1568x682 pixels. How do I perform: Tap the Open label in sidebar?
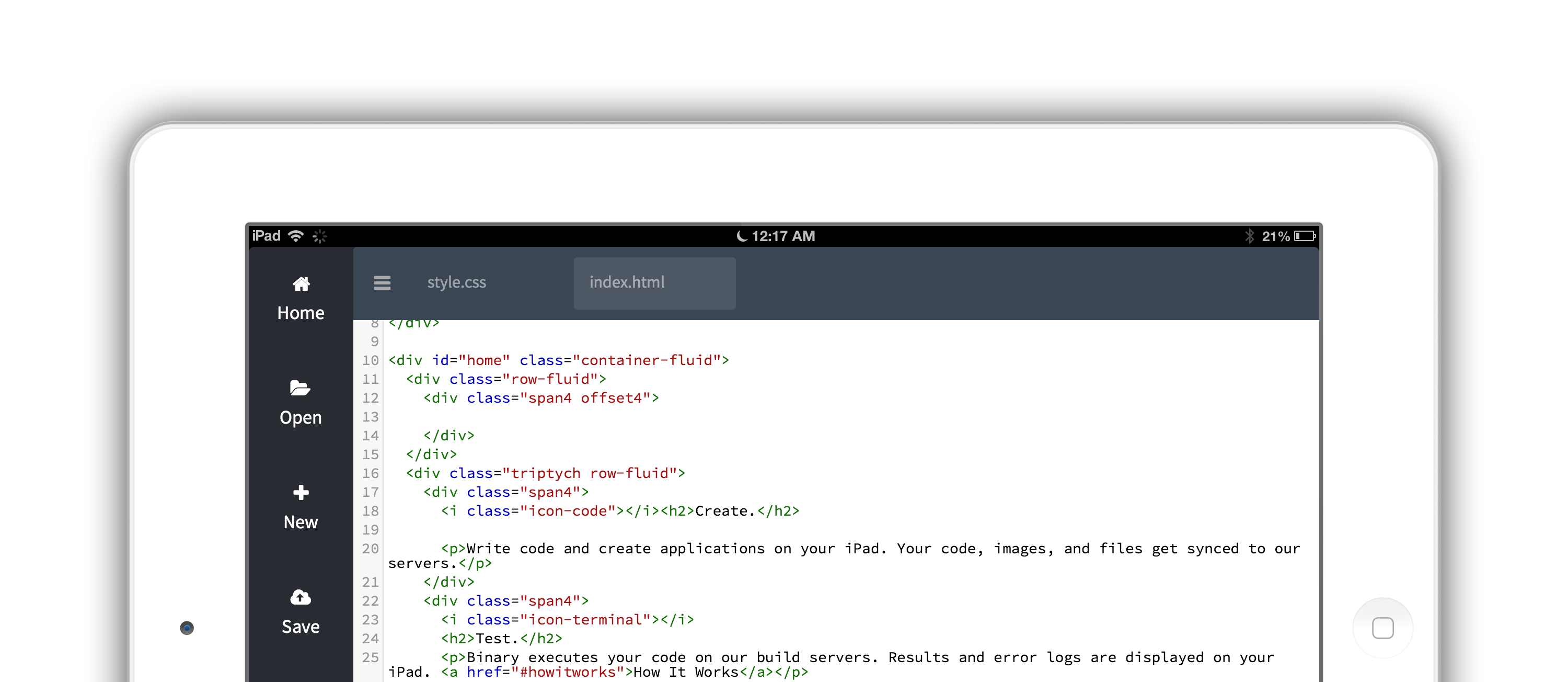coord(301,418)
